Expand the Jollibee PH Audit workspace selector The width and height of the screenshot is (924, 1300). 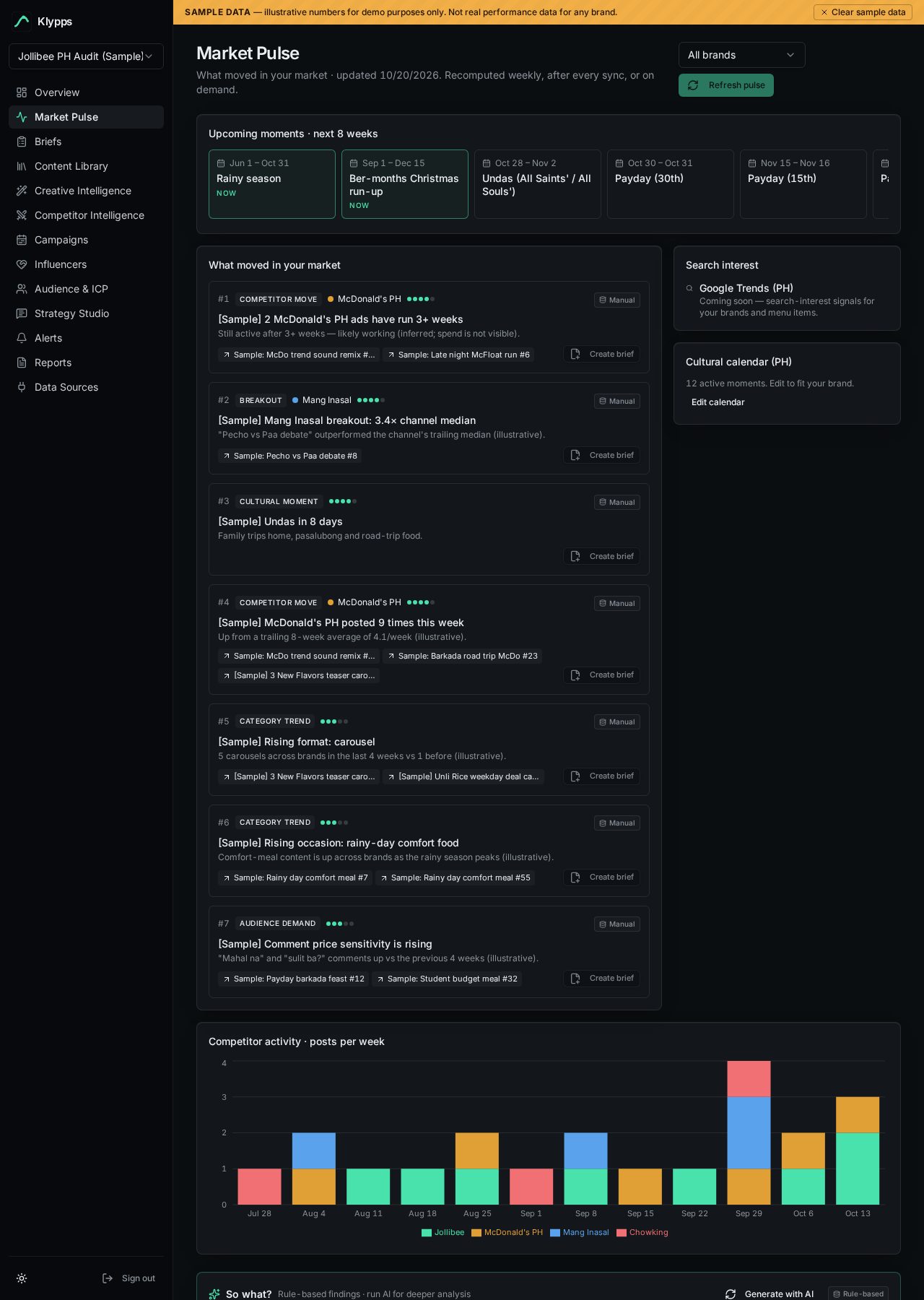coord(86,56)
